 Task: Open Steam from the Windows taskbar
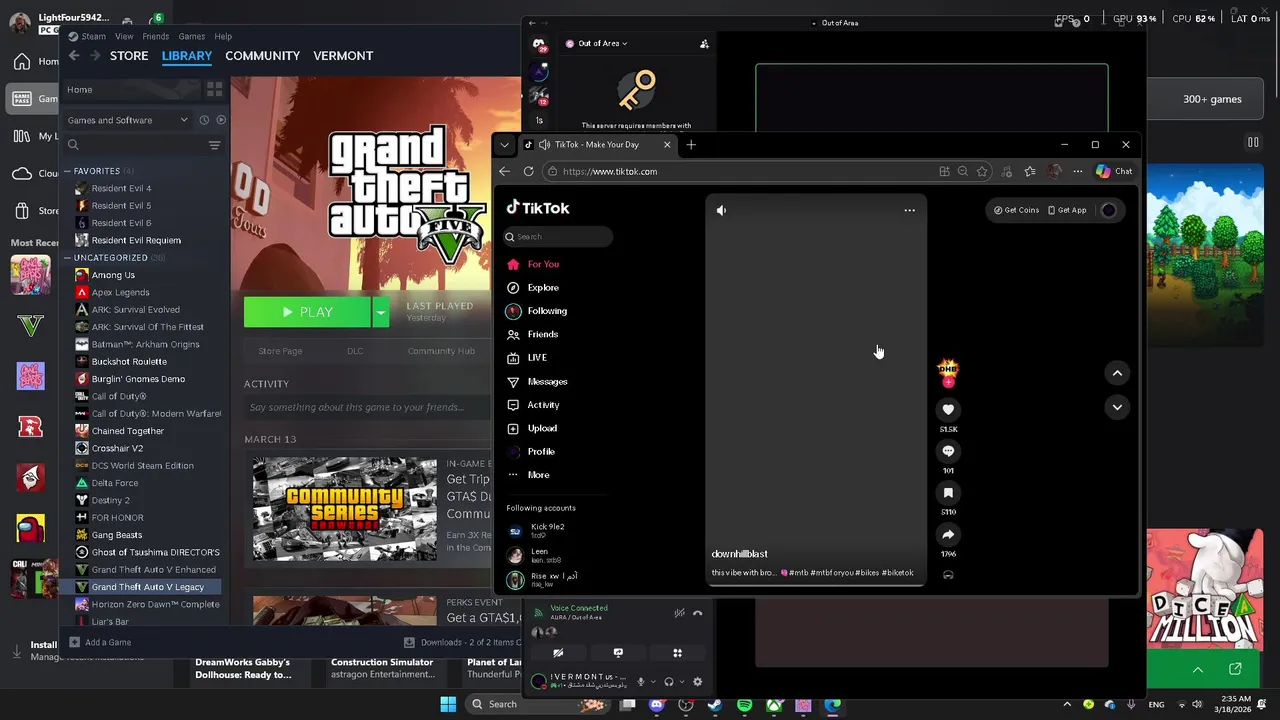click(x=715, y=705)
